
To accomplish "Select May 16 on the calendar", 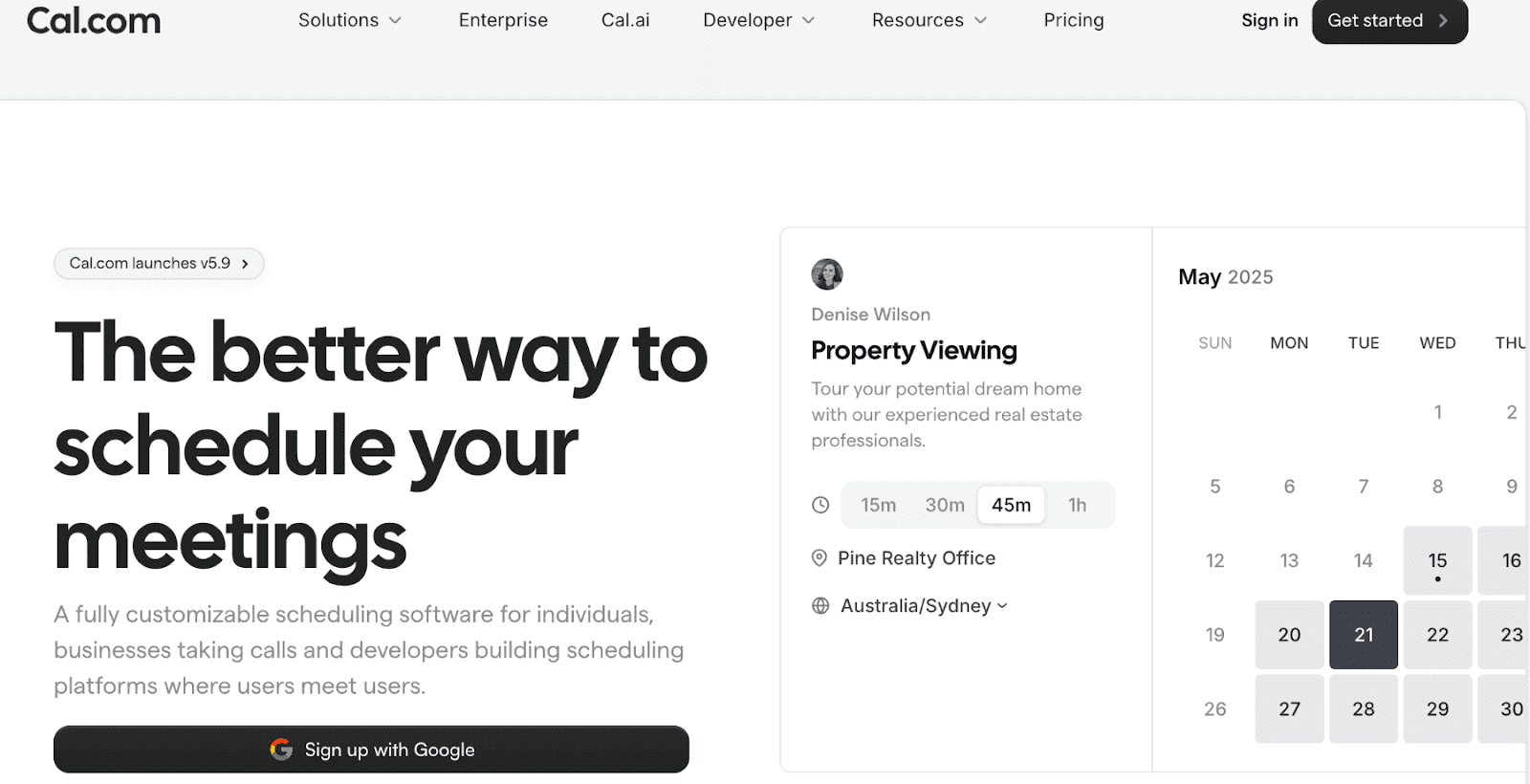I will coord(1503,560).
